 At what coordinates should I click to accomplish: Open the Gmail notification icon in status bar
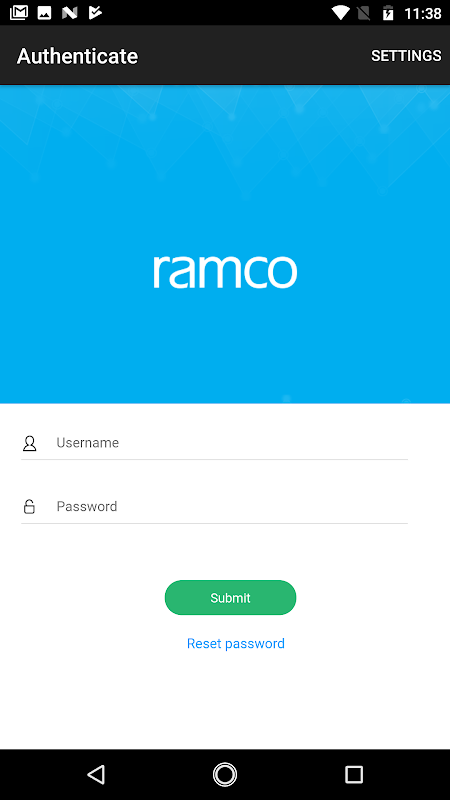click(19, 13)
